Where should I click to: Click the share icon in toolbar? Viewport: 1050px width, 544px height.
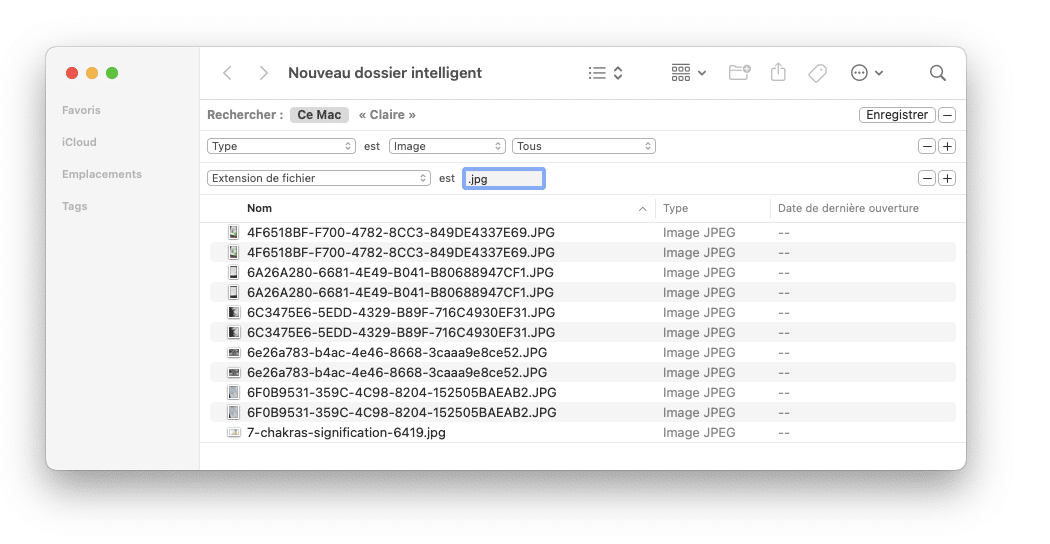point(779,73)
